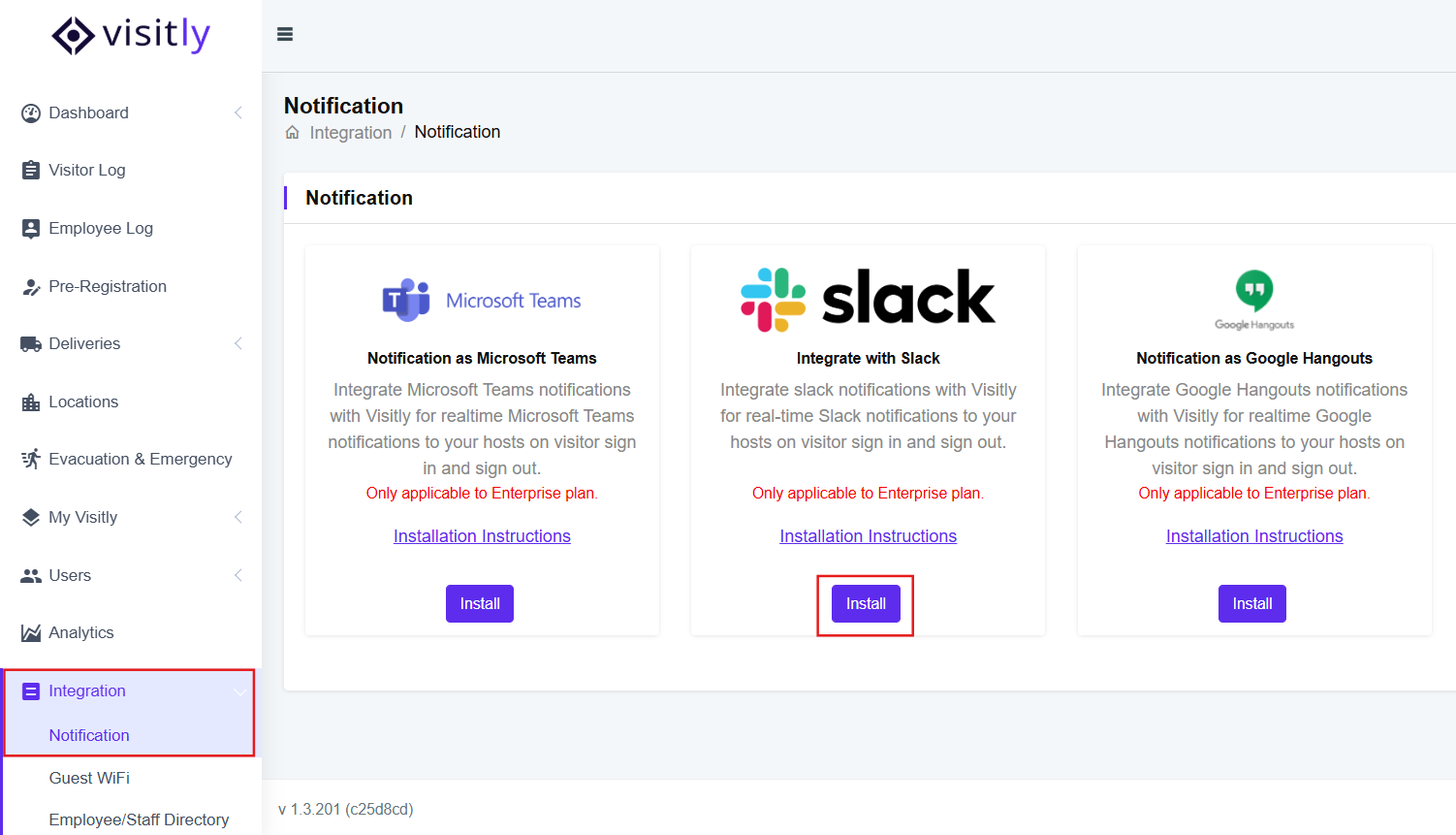
Task: Expand the My Visitly submenu chevron
Action: pos(238,518)
